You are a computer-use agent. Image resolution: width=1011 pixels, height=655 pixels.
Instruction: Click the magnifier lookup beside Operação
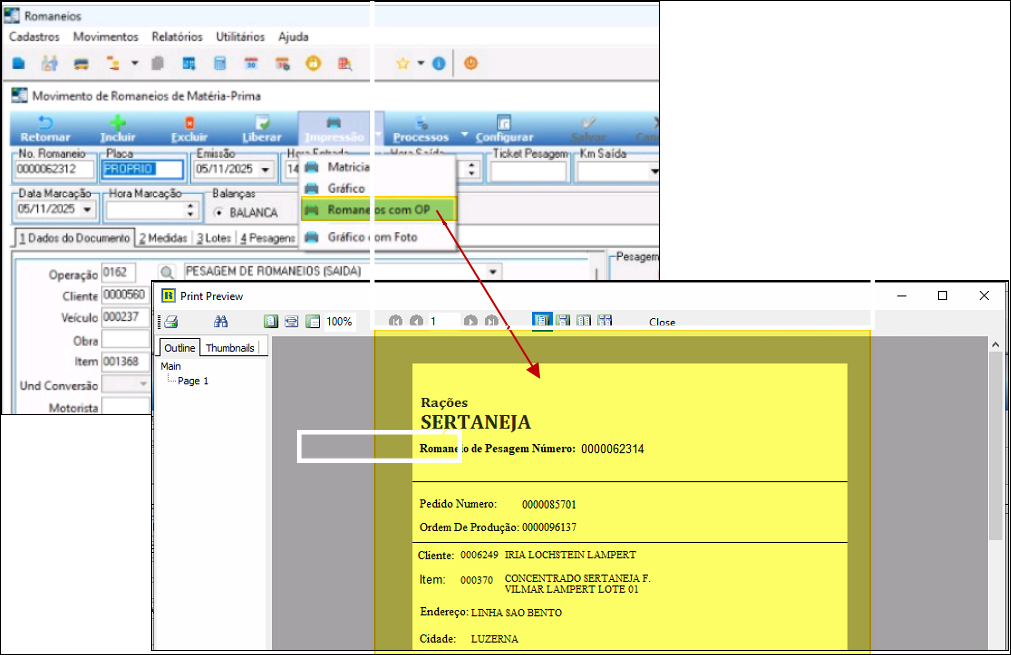pyautogui.click(x=167, y=272)
